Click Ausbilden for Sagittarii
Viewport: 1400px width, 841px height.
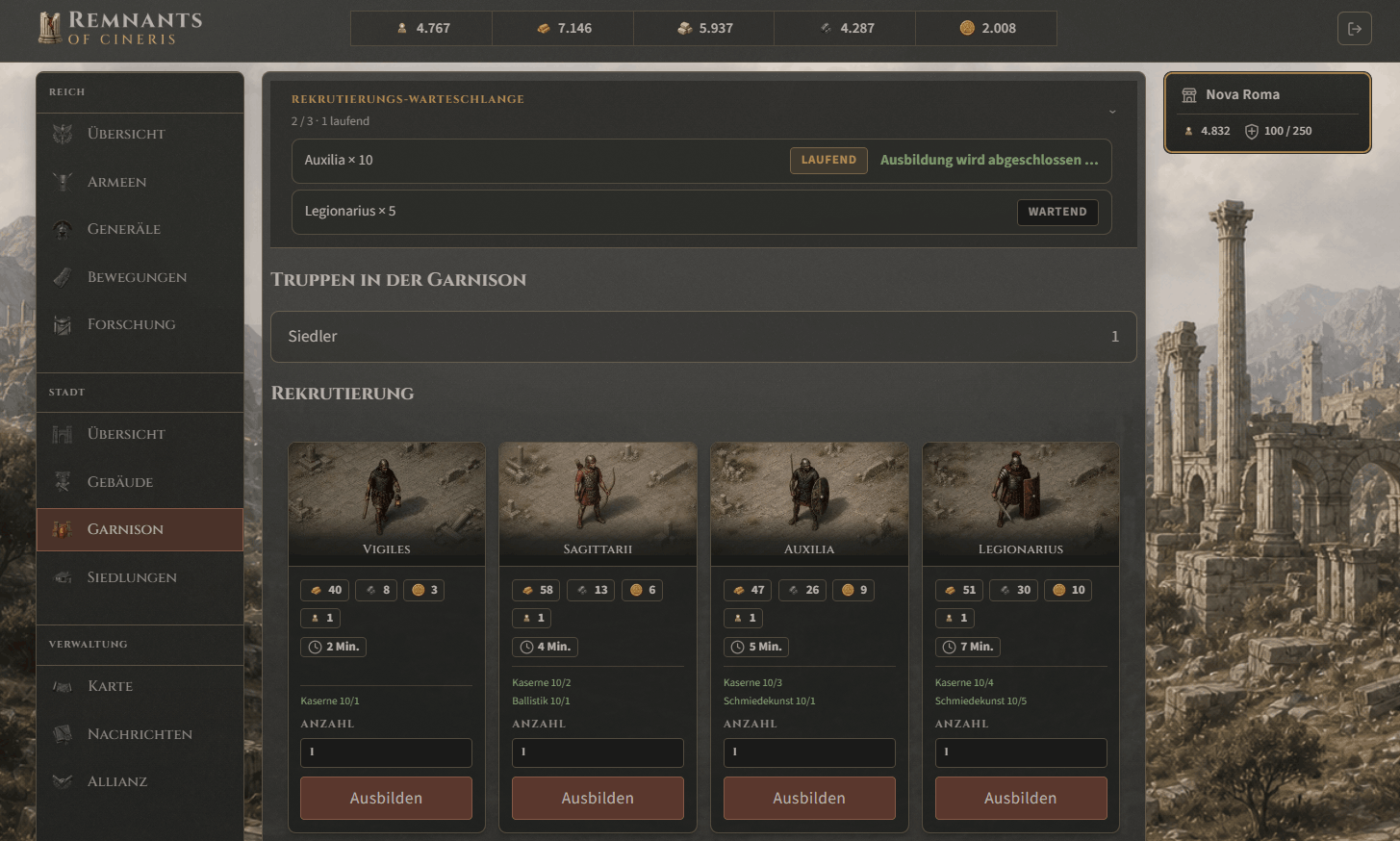point(598,799)
